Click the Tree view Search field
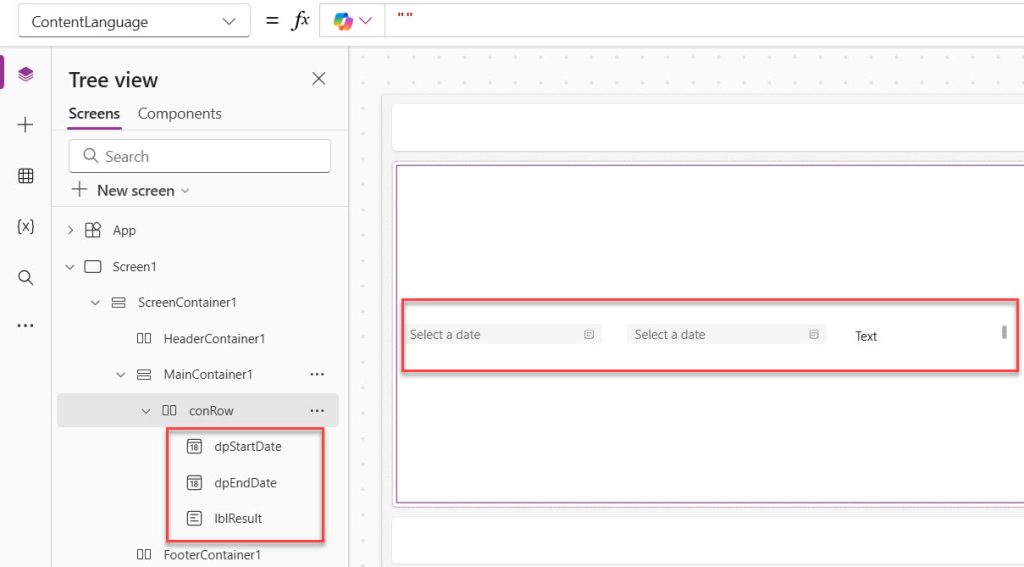1024x567 pixels. coord(200,156)
